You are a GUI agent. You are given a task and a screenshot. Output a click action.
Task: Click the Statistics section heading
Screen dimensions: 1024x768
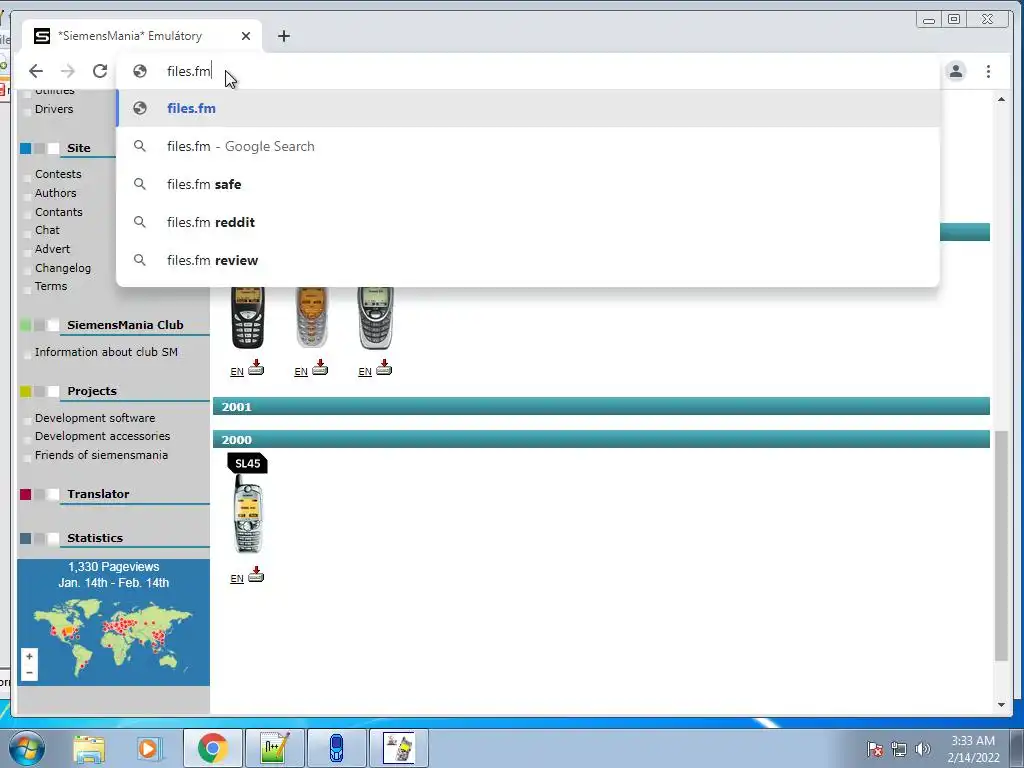pyautogui.click(x=95, y=538)
